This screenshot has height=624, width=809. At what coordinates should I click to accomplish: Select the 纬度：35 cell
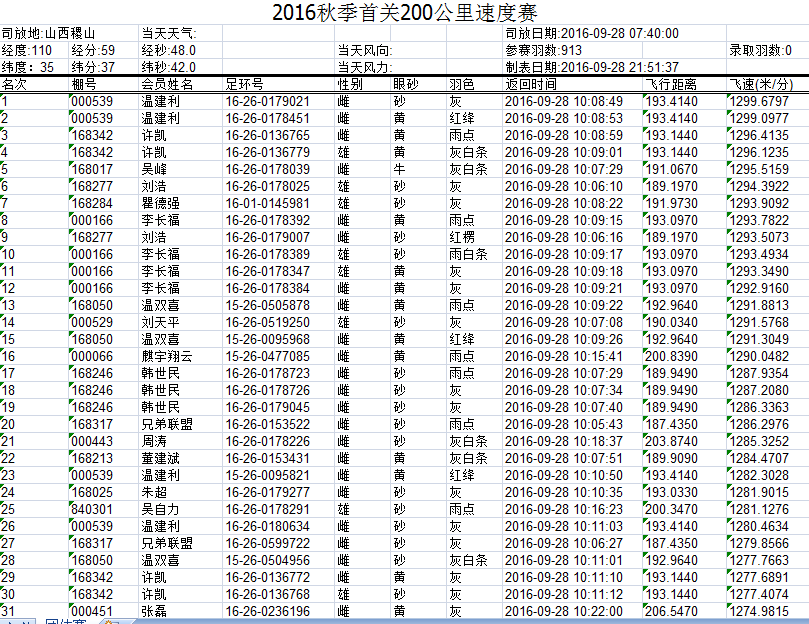pos(27,68)
